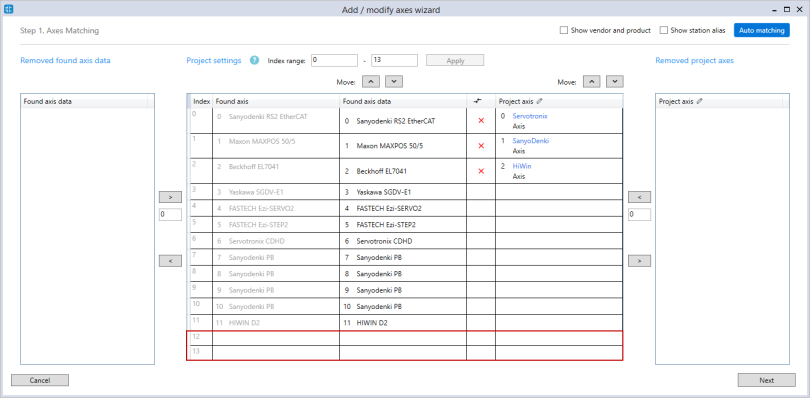Viewport: 810px width, 398px height.
Task: Click right arrow button beside Removed project axes list
Action: (640, 261)
